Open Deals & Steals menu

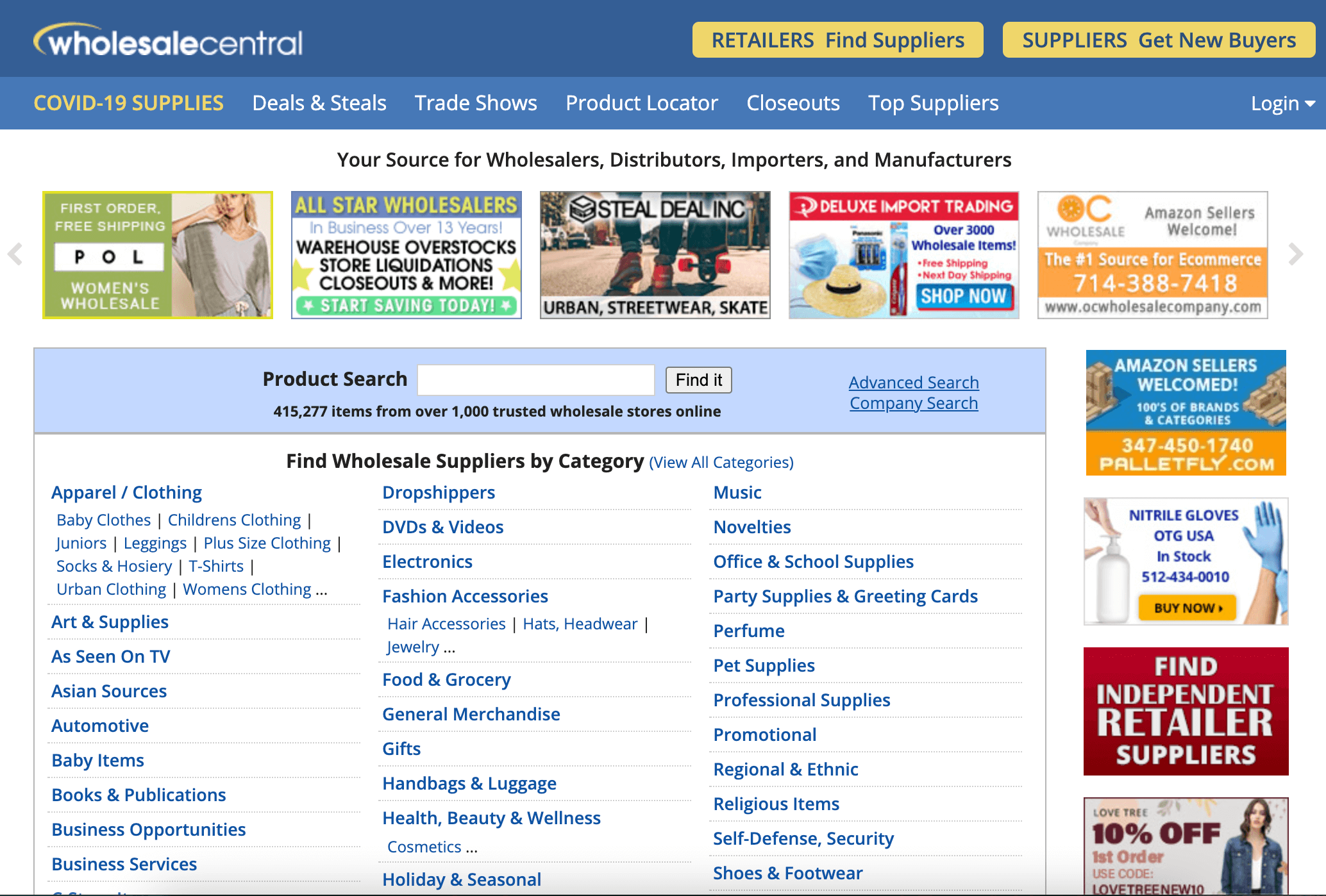click(319, 103)
